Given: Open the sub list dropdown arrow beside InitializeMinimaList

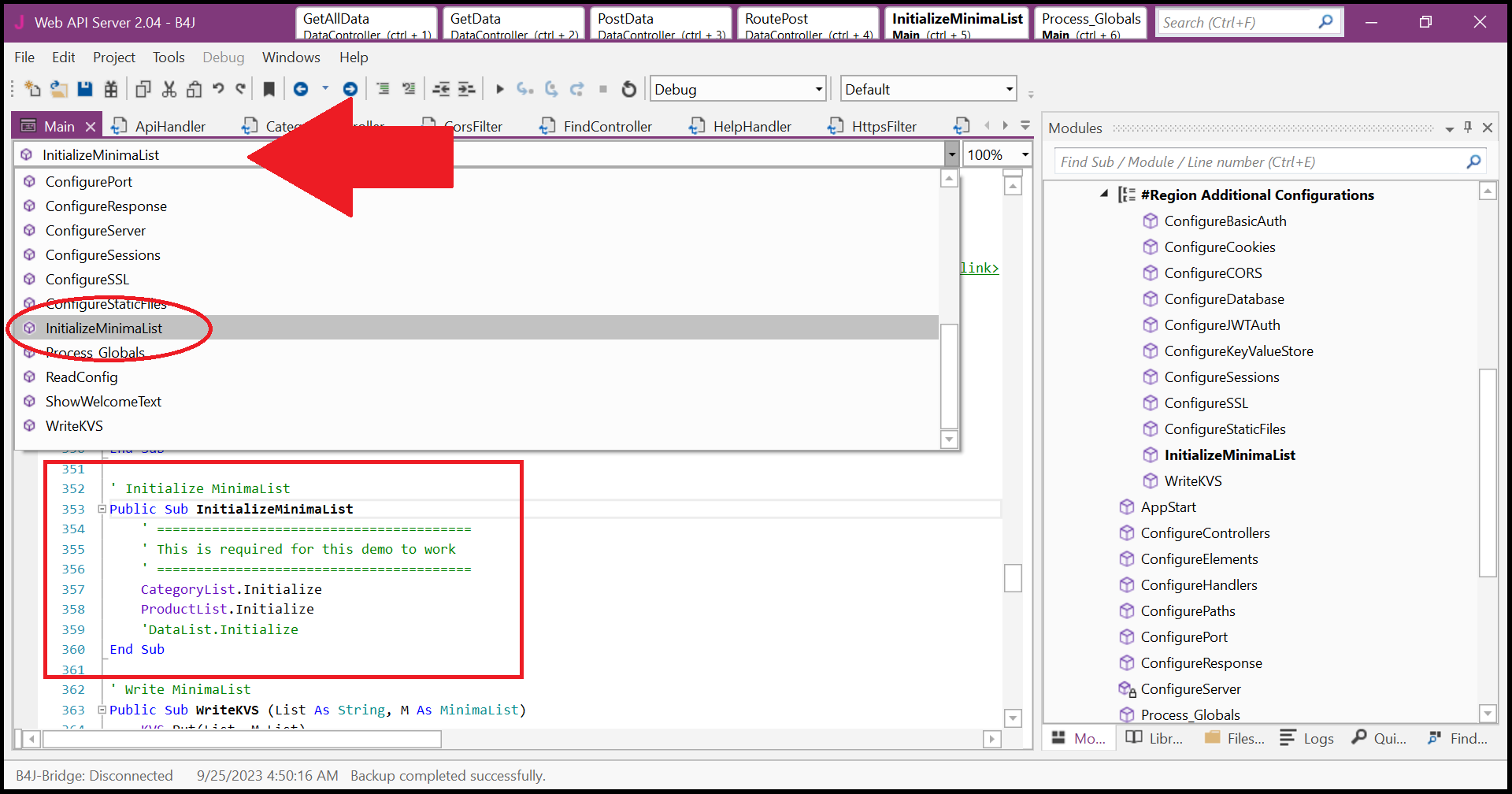Looking at the screenshot, I should (x=951, y=154).
